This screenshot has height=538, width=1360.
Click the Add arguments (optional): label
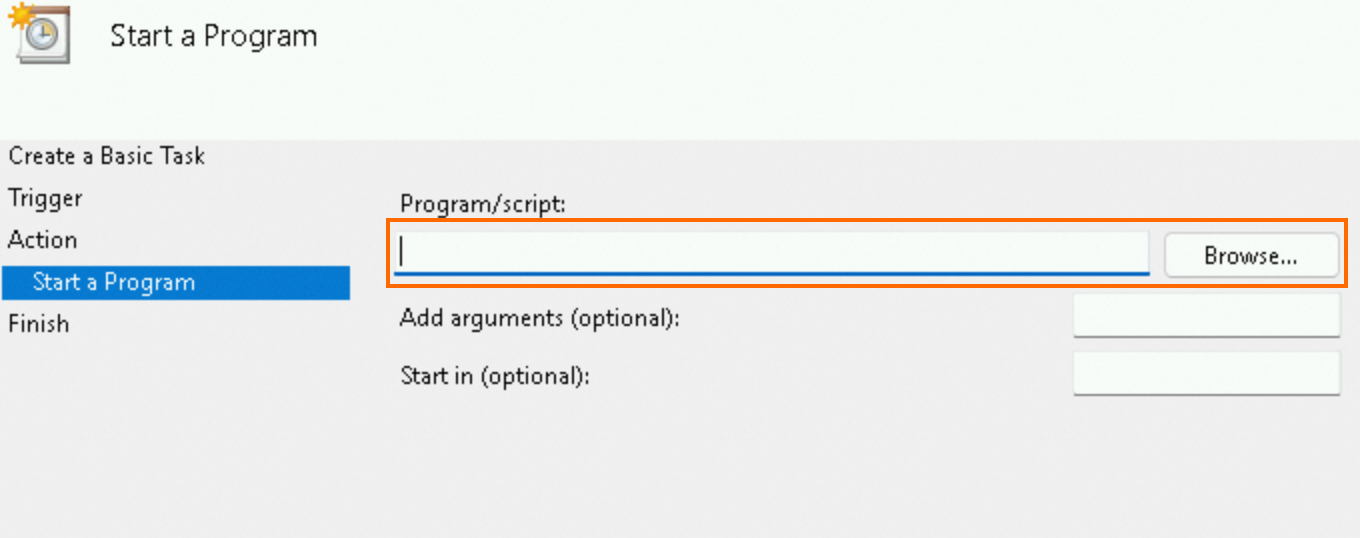[x=539, y=319]
